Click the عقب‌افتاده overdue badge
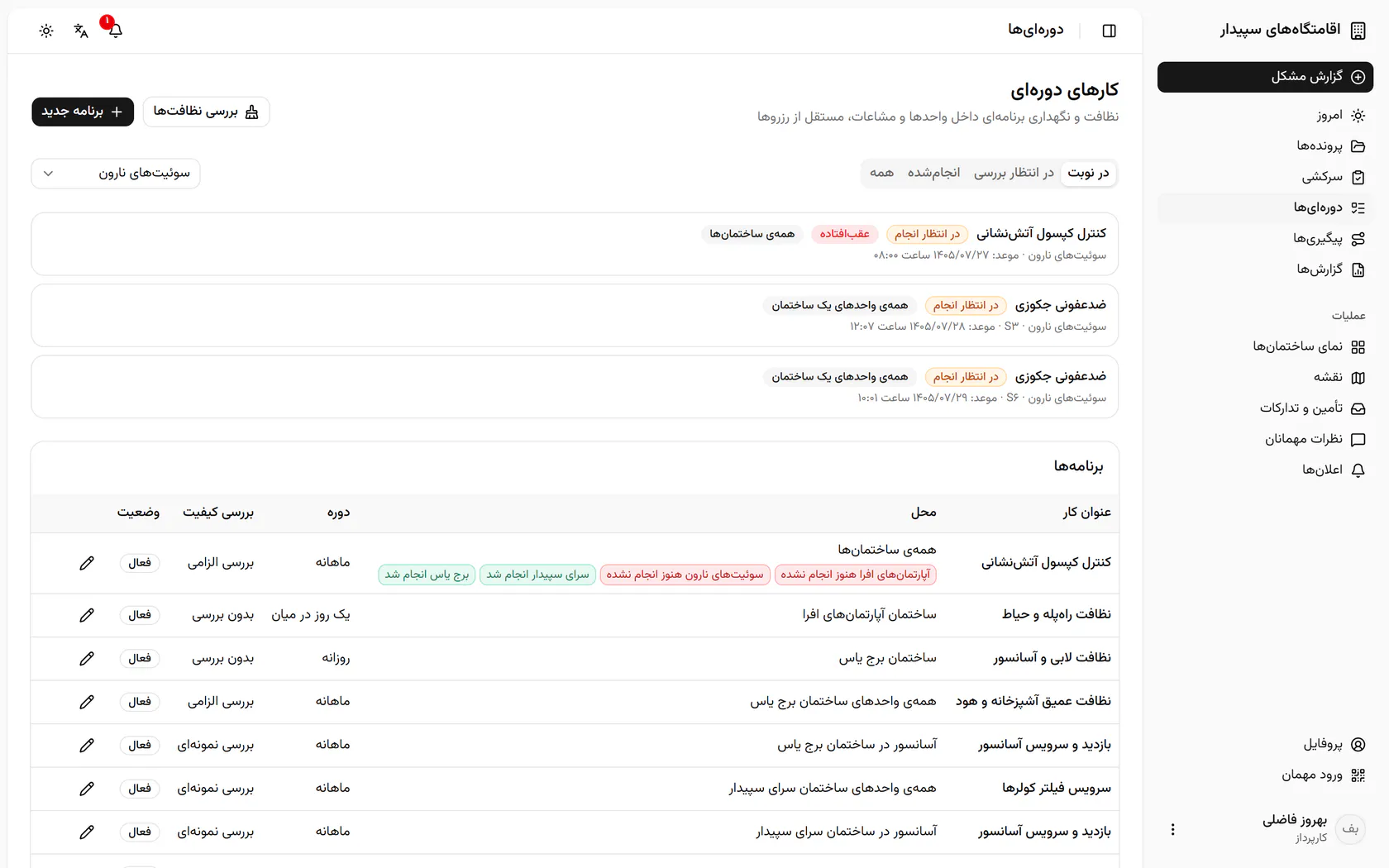The image size is (1389, 868). [x=844, y=234]
